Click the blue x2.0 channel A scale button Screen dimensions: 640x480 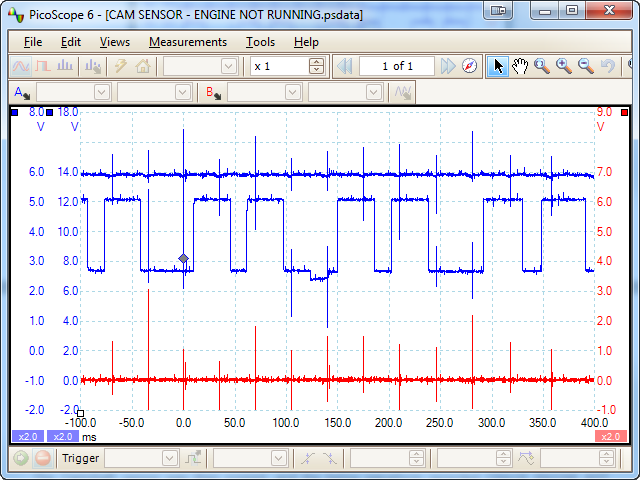click(25, 436)
